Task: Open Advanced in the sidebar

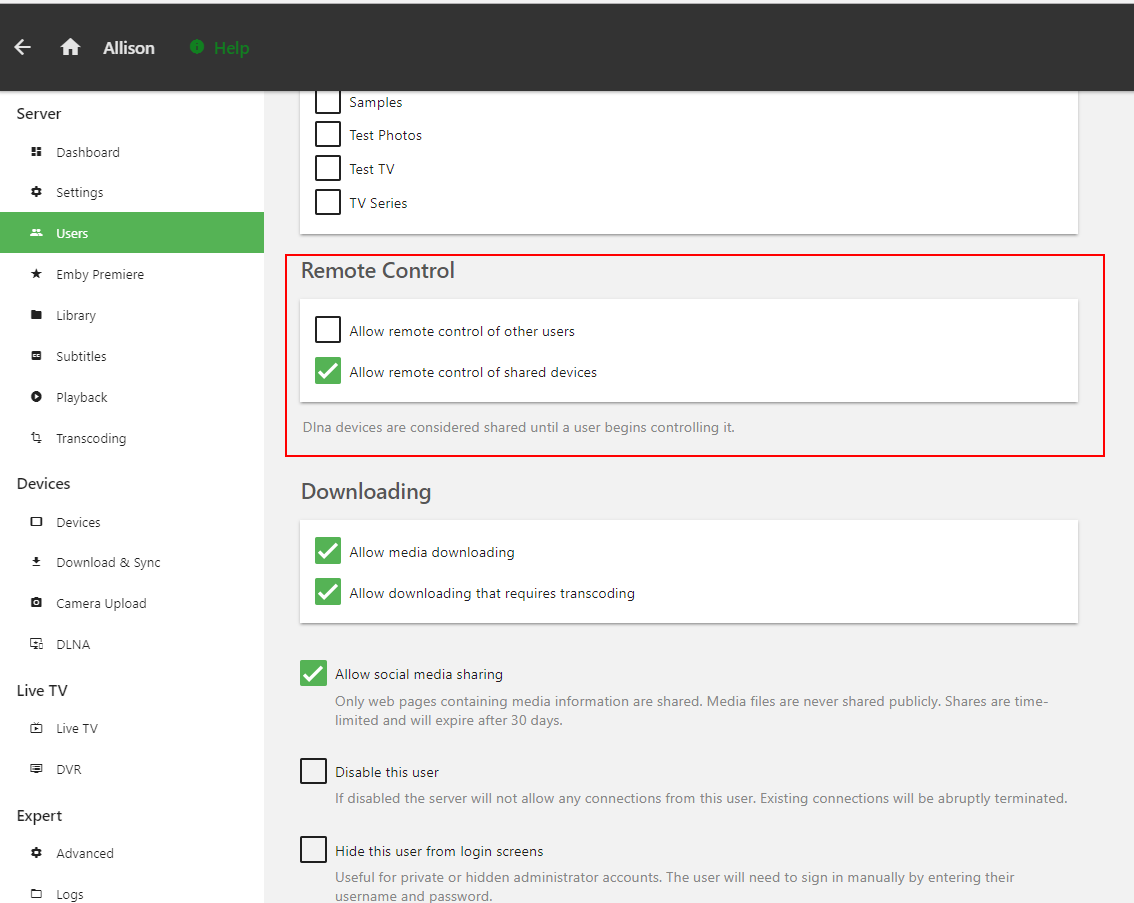Action: 132,853
